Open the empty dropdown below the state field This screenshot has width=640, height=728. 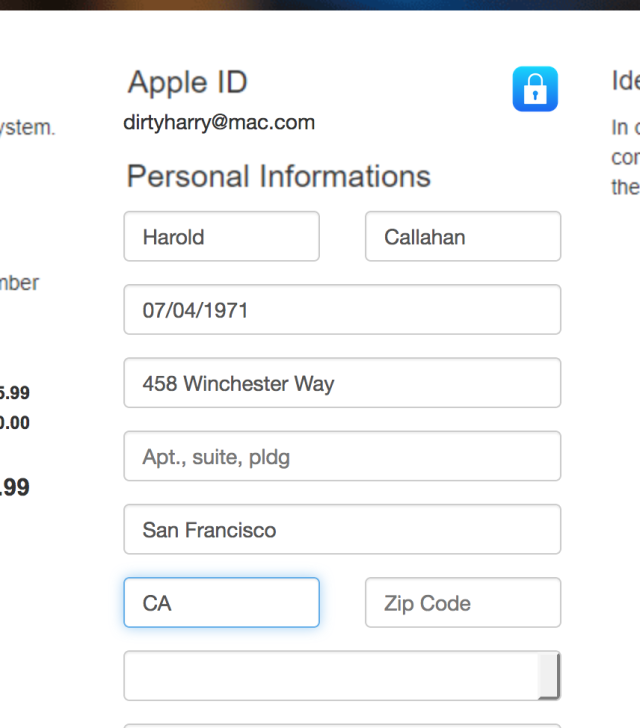point(330,676)
